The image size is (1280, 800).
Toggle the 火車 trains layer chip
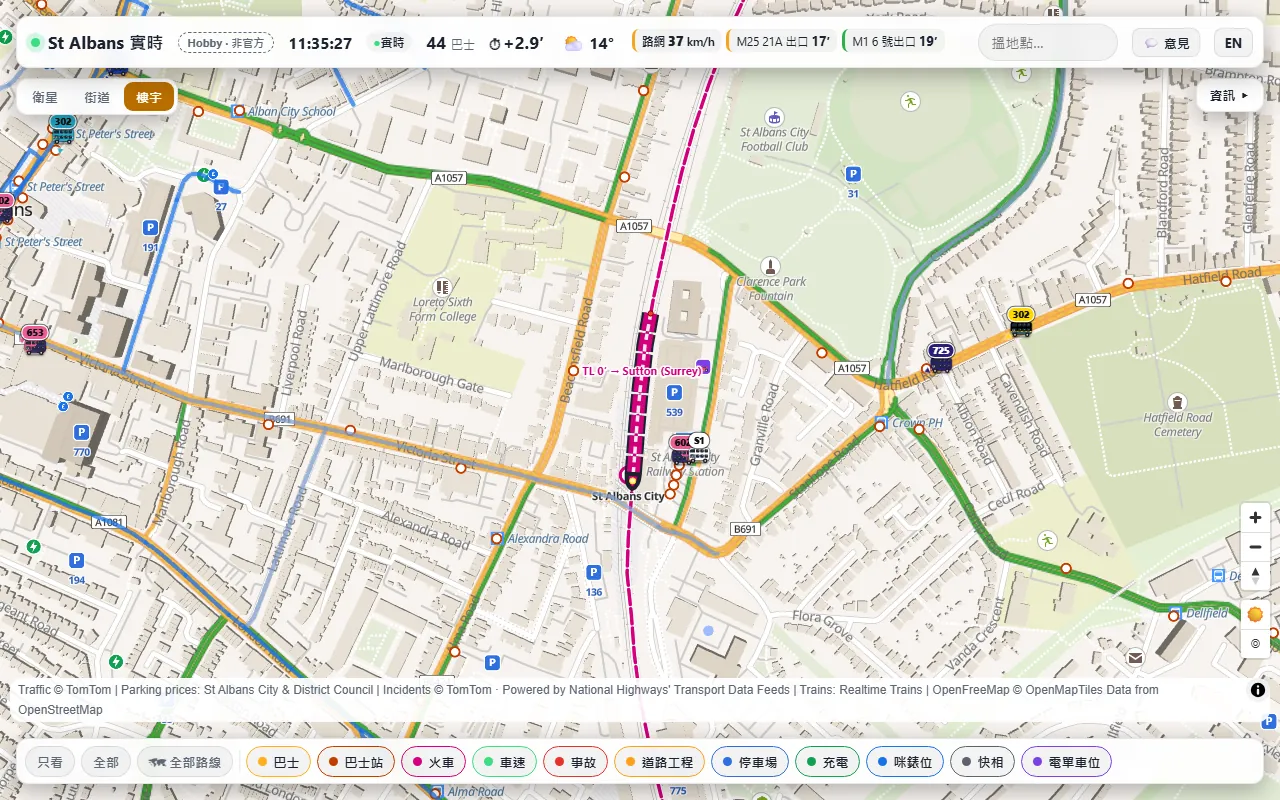tap(434, 763)
